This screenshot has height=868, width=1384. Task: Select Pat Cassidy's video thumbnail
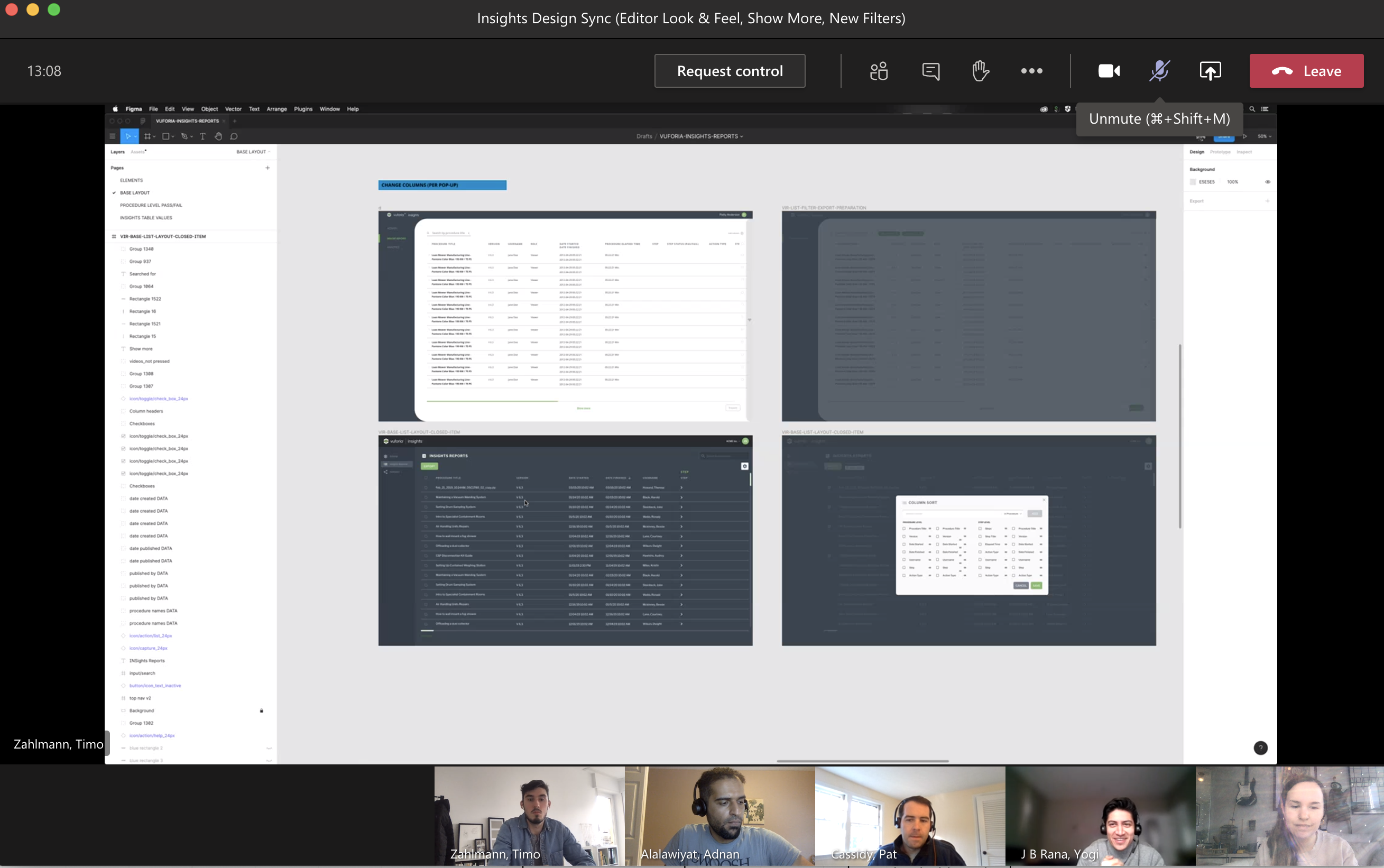tap(910, 815)
